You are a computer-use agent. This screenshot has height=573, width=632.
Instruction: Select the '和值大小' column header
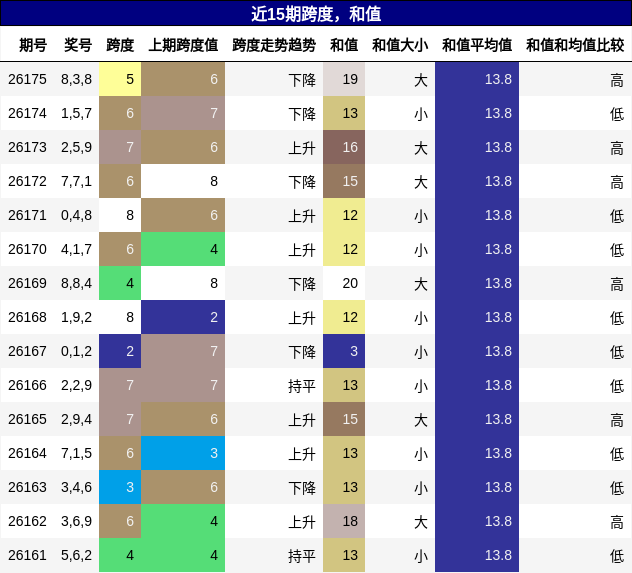point(400,45)
